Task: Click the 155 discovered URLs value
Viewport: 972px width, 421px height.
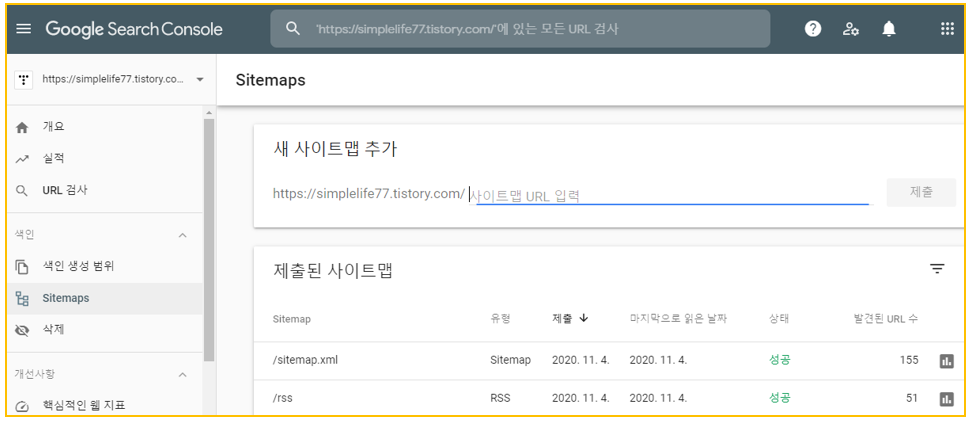Action: point(909,360)
